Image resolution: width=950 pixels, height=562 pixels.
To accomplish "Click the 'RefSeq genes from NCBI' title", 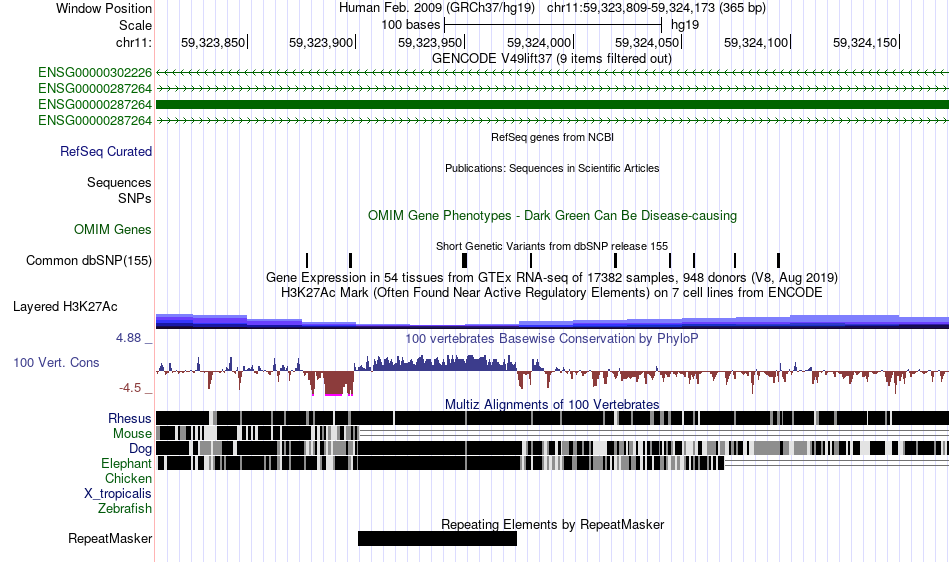I will pos(553,137).
